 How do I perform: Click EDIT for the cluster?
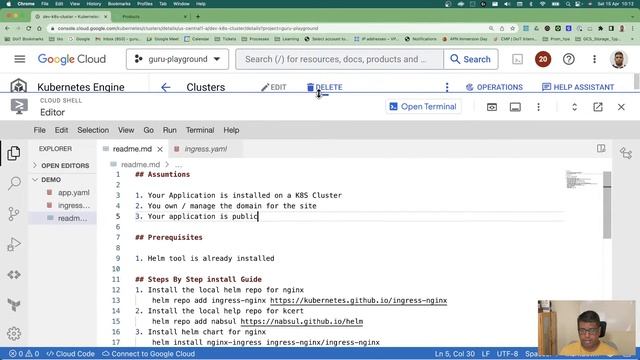point(273,87)
